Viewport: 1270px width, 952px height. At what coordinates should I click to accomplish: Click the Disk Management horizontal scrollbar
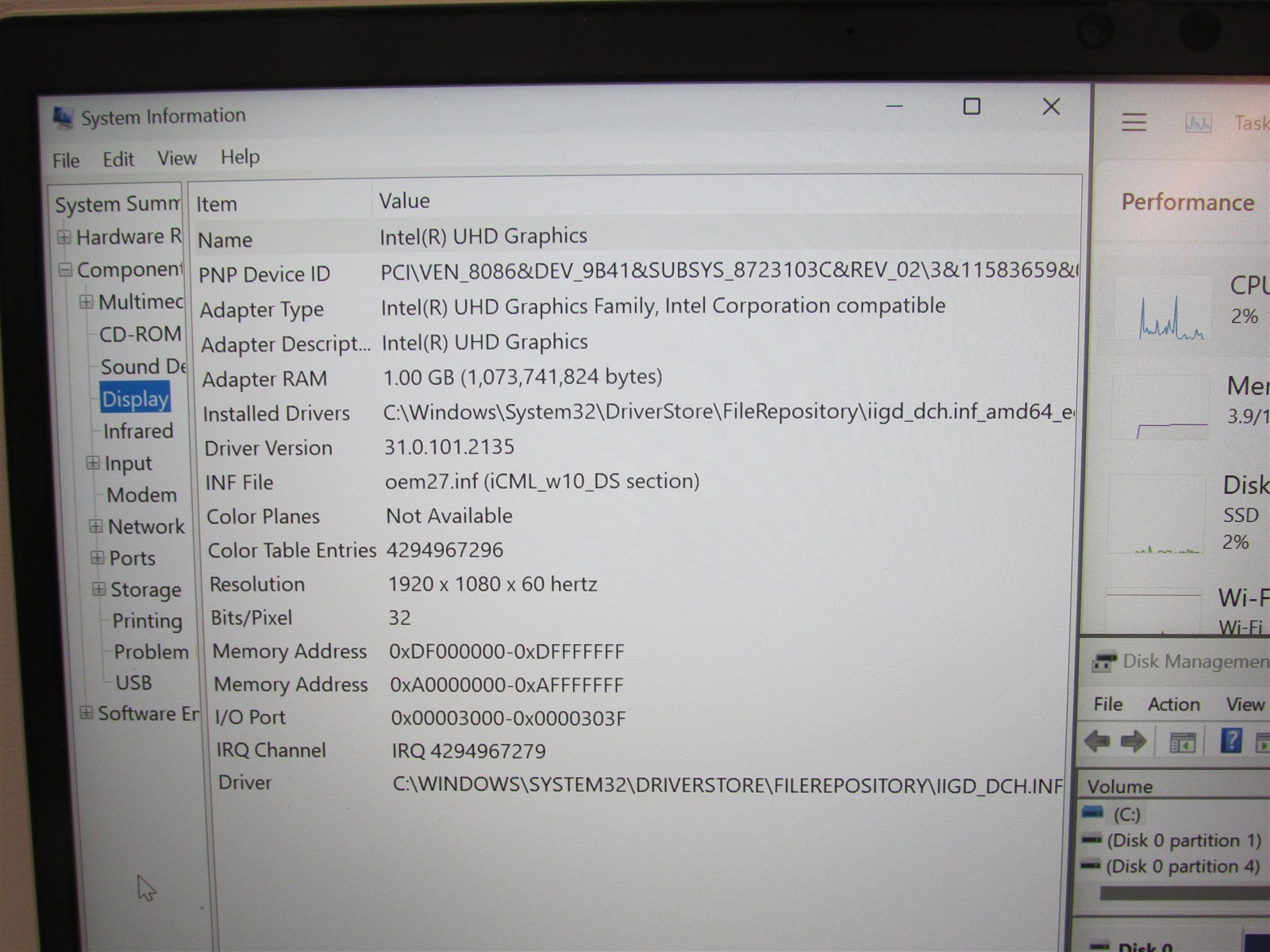[x=1184, y=894]
